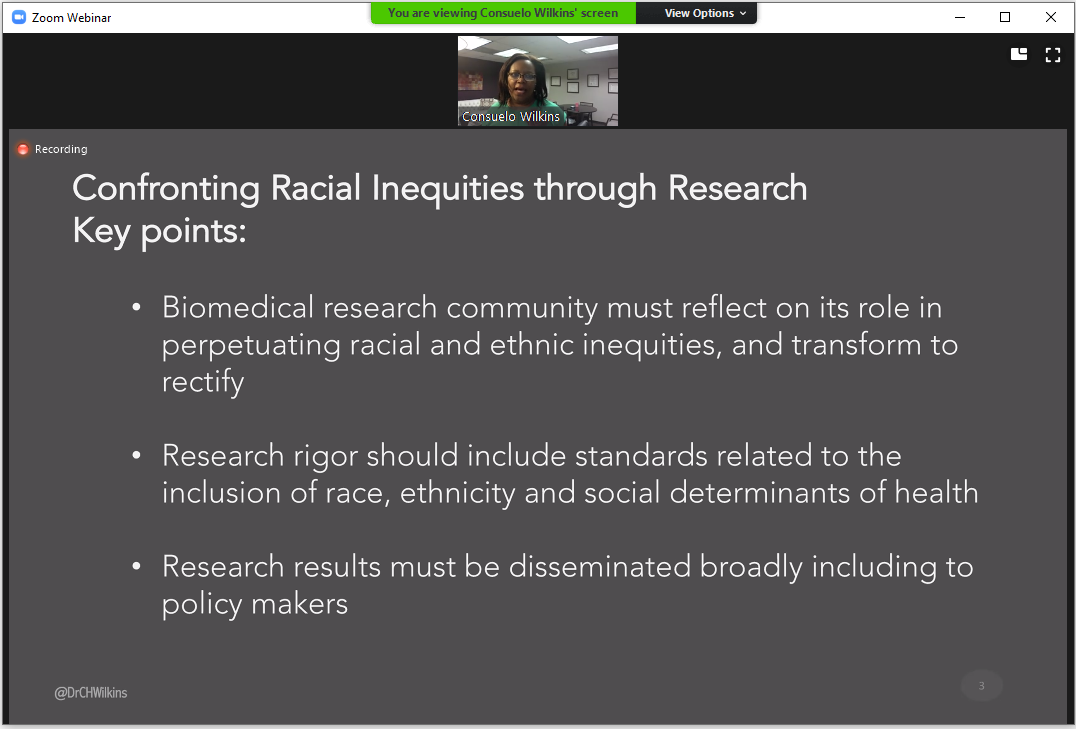This screenshot has width=1076, height=729.
Task: Maximize the Zoom Webinar window
Action: [1005, 17]
